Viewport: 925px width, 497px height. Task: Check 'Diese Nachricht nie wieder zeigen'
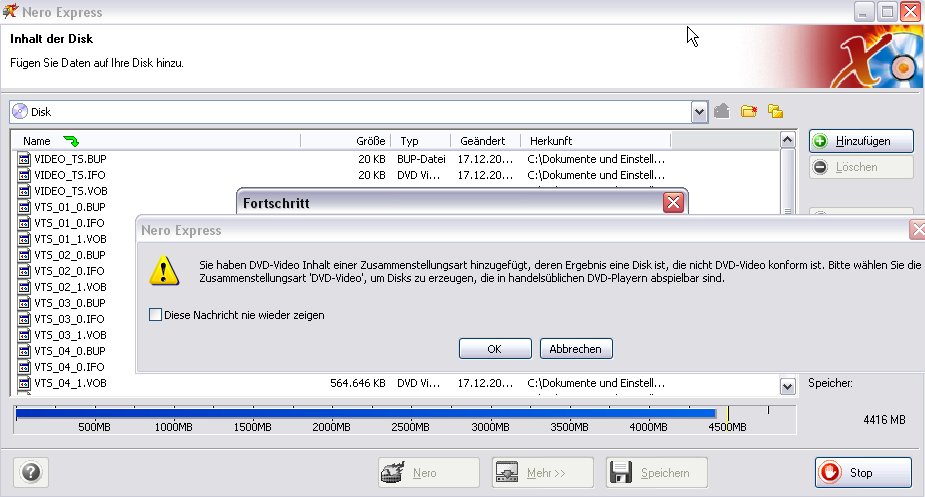(155, 315)
